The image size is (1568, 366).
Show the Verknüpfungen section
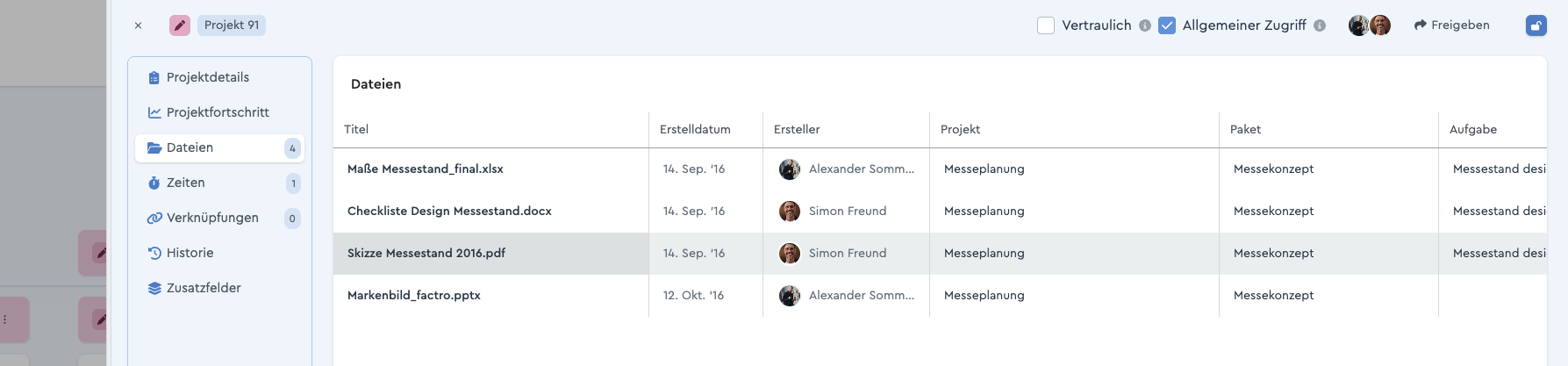(212, 218)
